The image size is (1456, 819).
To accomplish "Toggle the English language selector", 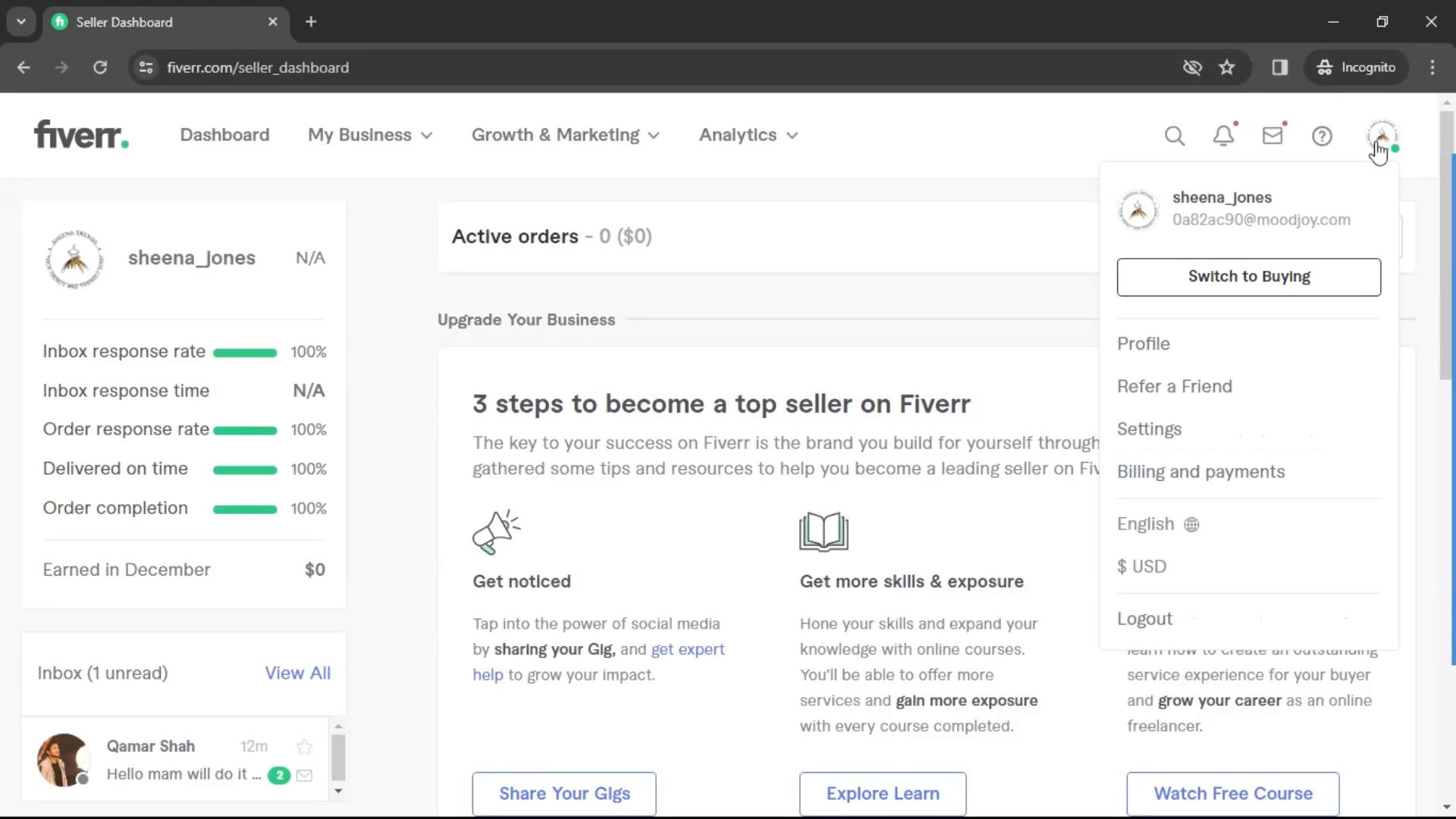I will pos(1157,523).
